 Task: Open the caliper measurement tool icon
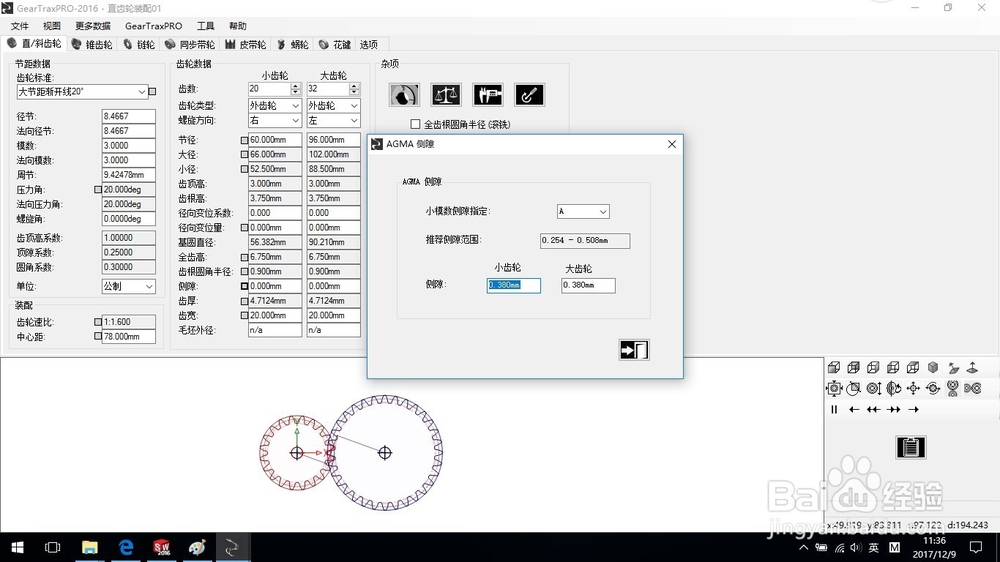488,95
